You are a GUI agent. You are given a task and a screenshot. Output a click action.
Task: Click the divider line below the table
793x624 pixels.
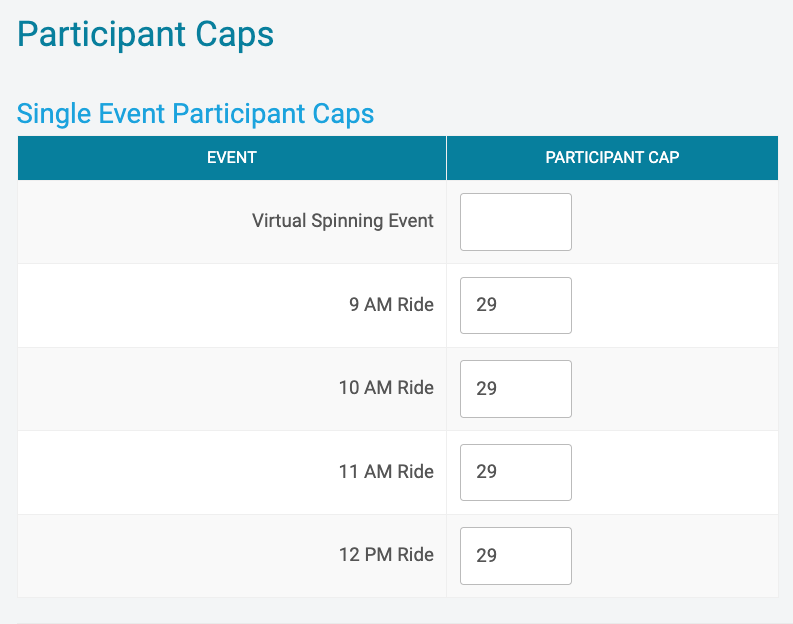click(398, 623)
